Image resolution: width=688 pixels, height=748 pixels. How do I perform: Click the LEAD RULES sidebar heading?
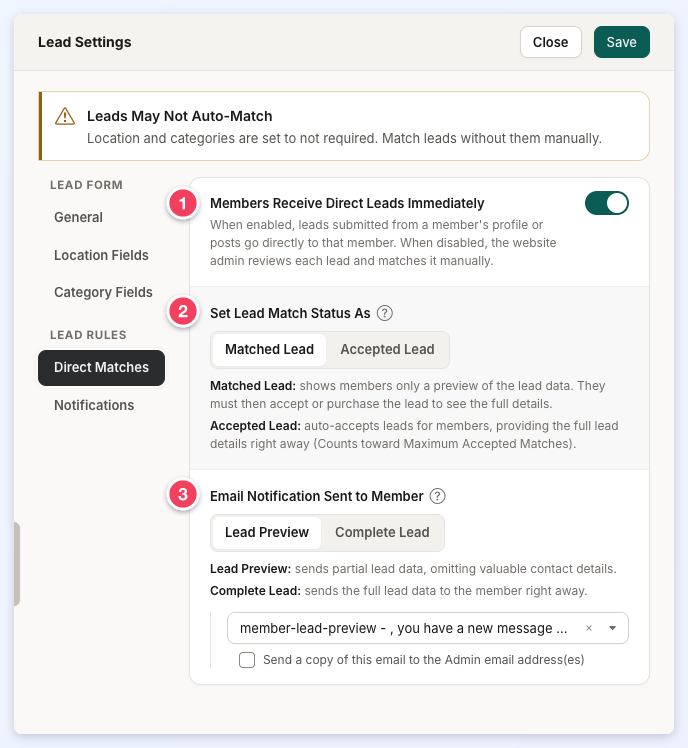(x=88, y=335)
